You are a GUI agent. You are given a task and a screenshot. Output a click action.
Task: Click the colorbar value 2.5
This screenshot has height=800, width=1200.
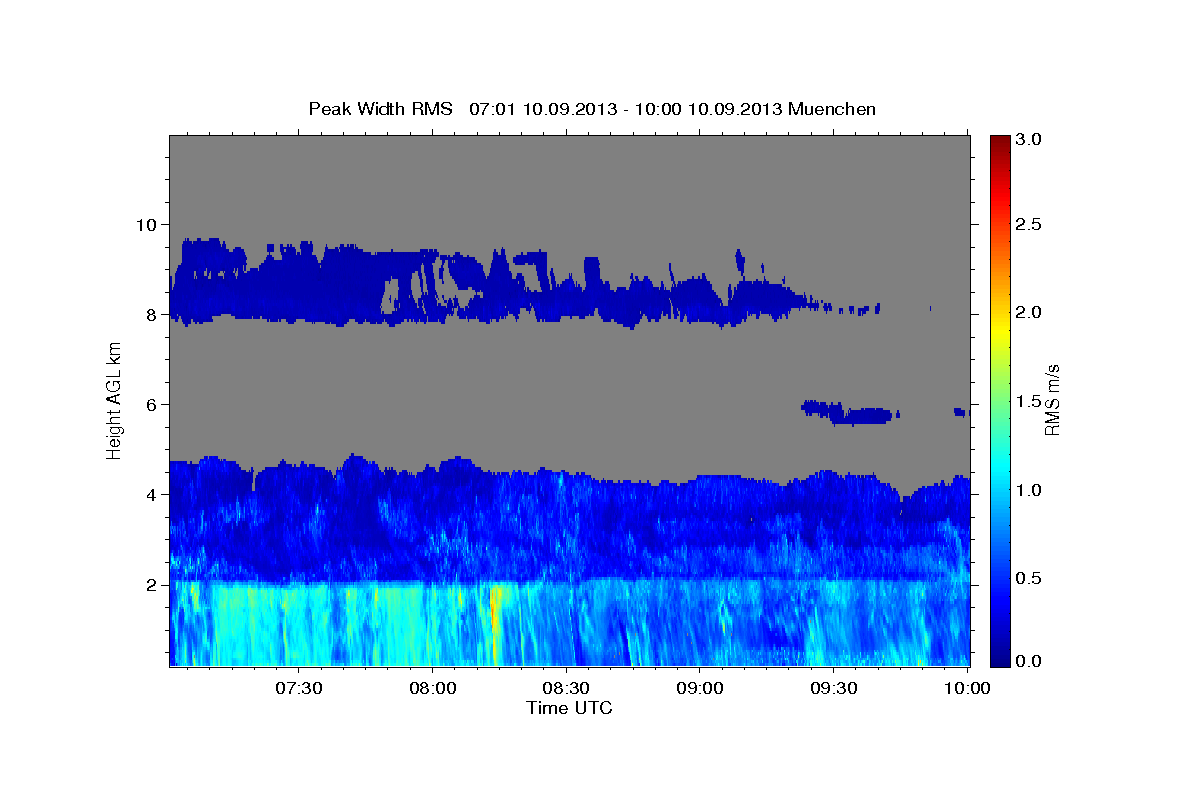click(1030, 224)
